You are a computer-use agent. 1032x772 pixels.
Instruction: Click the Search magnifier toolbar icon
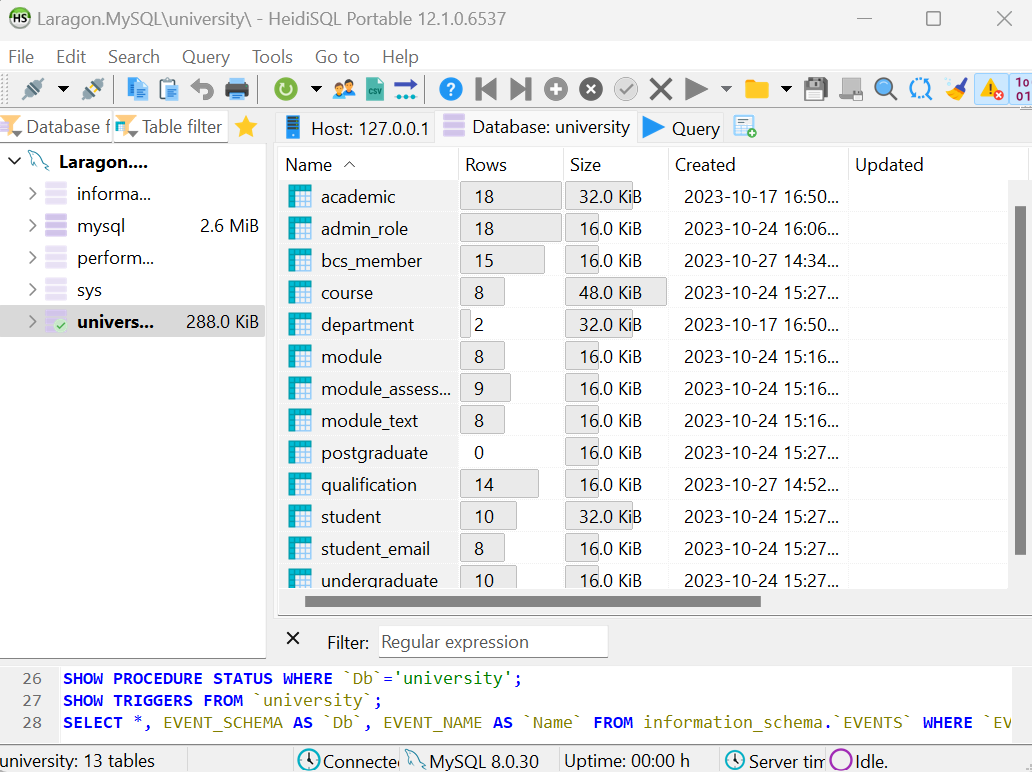pos(885,88)
